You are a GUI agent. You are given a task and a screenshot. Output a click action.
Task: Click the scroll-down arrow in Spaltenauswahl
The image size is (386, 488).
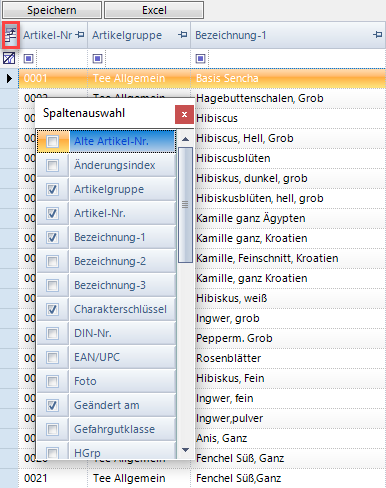coord(185,450)
